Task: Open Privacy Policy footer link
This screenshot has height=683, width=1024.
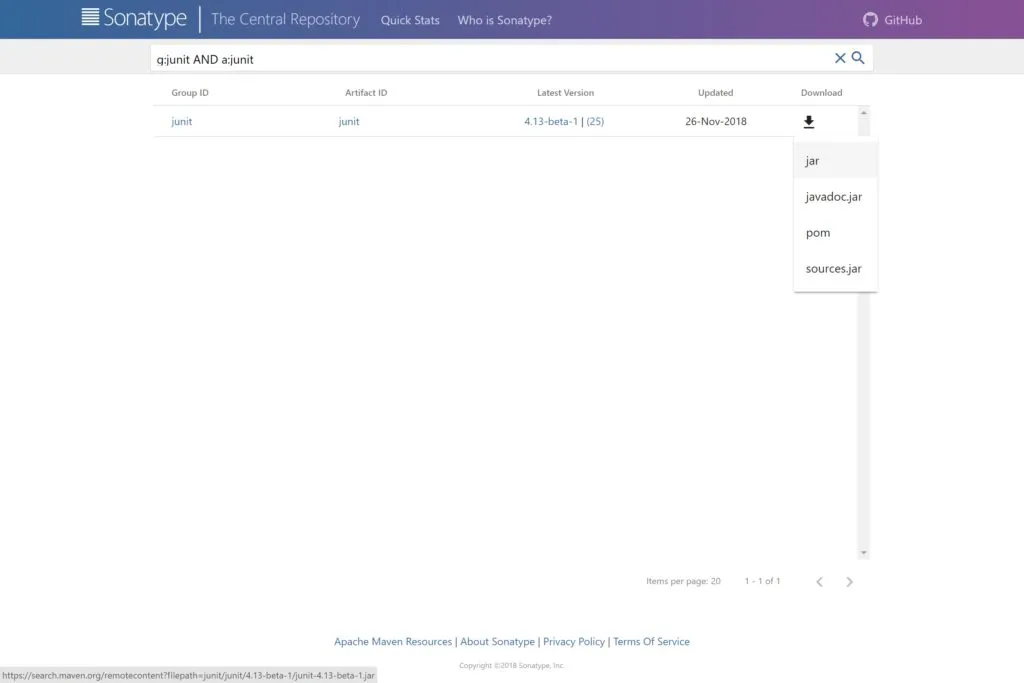Action: [573, 642]
